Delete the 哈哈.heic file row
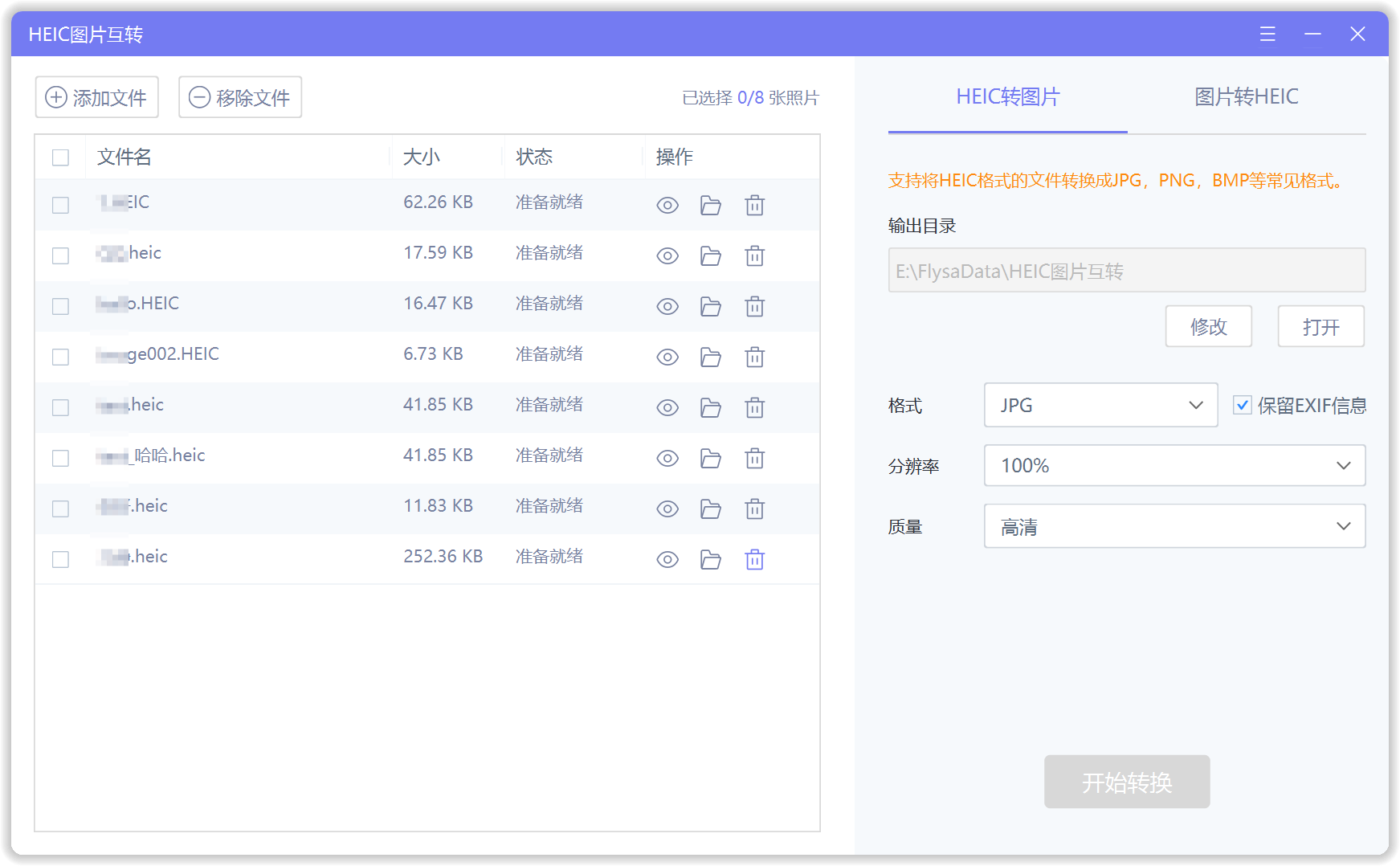 click(x=754, y=459)
